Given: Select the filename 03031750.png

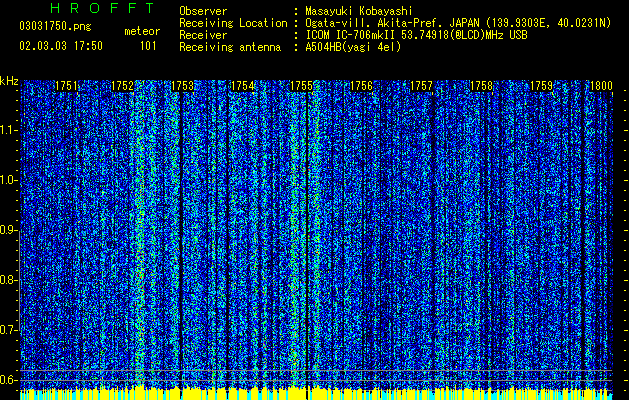Looking at the screenshot, I should click(55, 26).
